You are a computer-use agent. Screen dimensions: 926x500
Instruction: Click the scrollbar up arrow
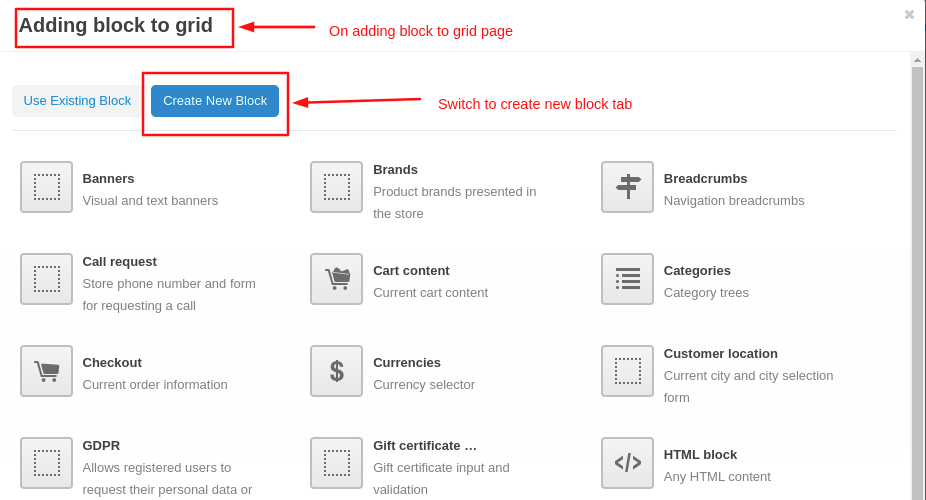coord(917,60)
